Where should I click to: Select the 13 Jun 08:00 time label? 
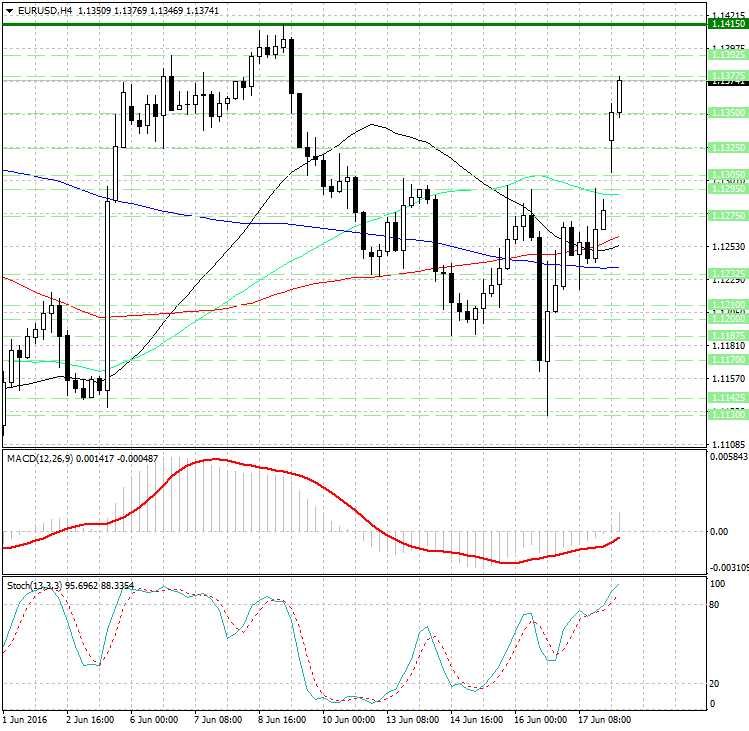click(412, 720)
